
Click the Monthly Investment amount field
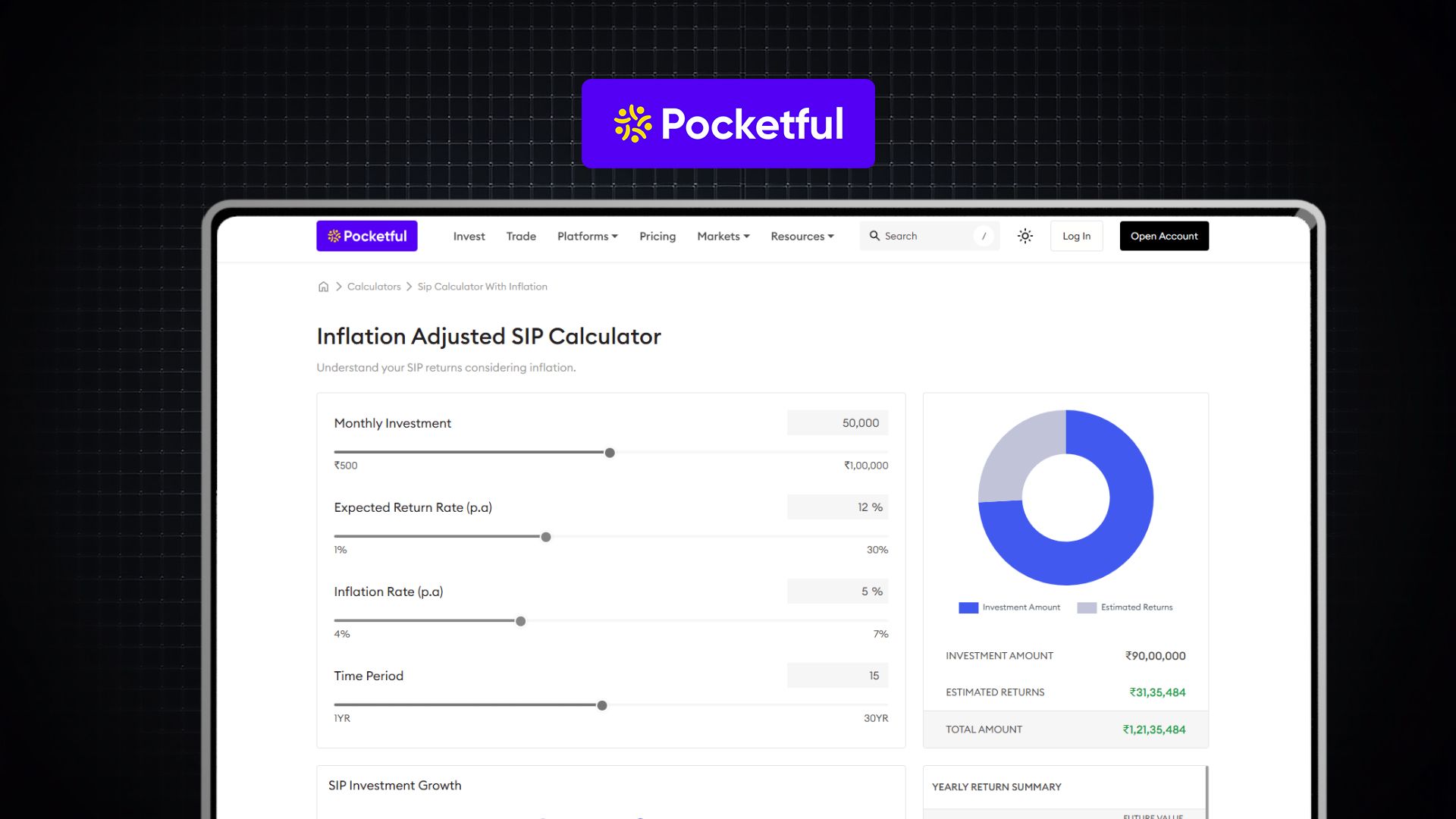click(x=837, y=422)
